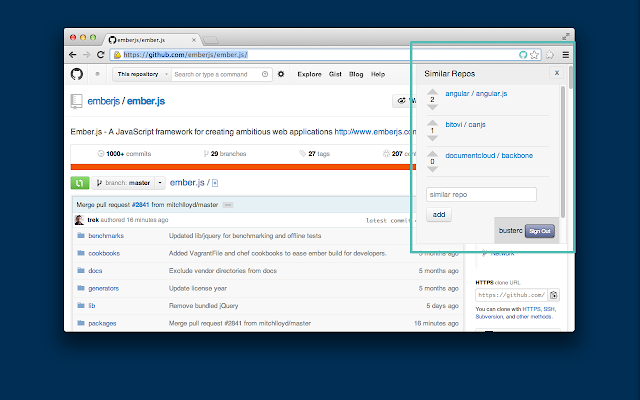The height and width of the screenshot is (400, 640).
Task: Open the emberjs owner link
Action: (103, 101)
